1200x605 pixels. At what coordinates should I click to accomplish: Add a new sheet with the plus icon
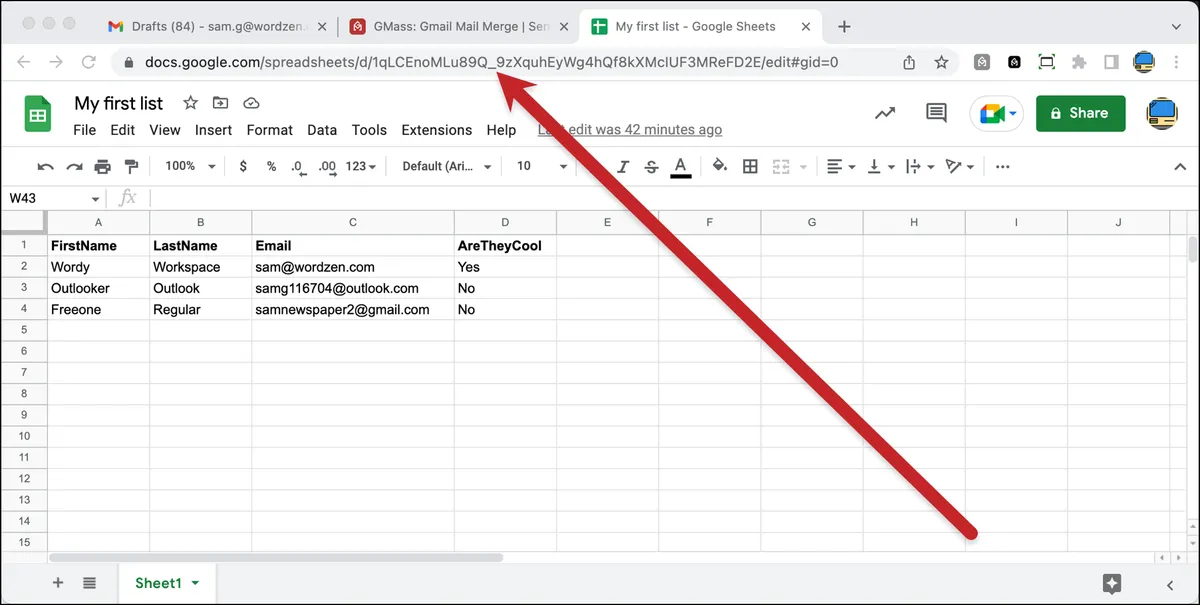point(57,583)
